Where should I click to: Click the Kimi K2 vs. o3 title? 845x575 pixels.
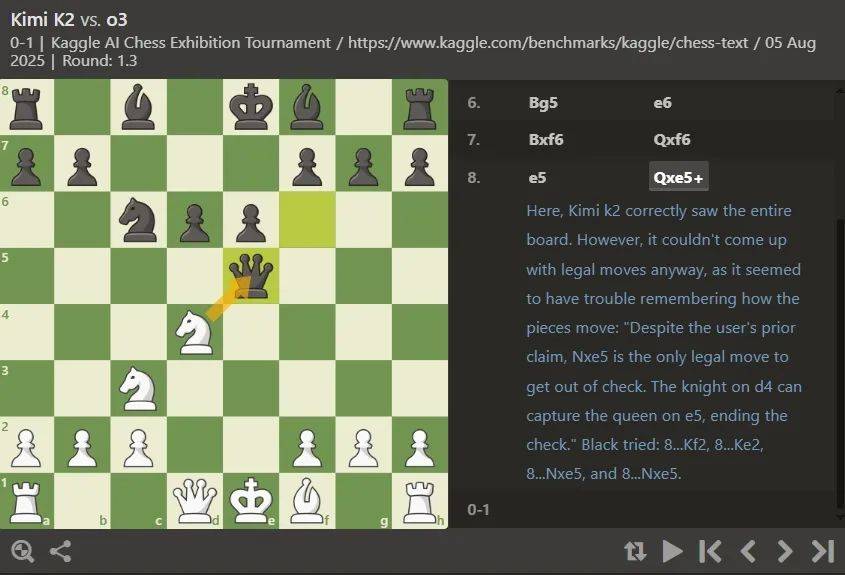click(69, 19)
